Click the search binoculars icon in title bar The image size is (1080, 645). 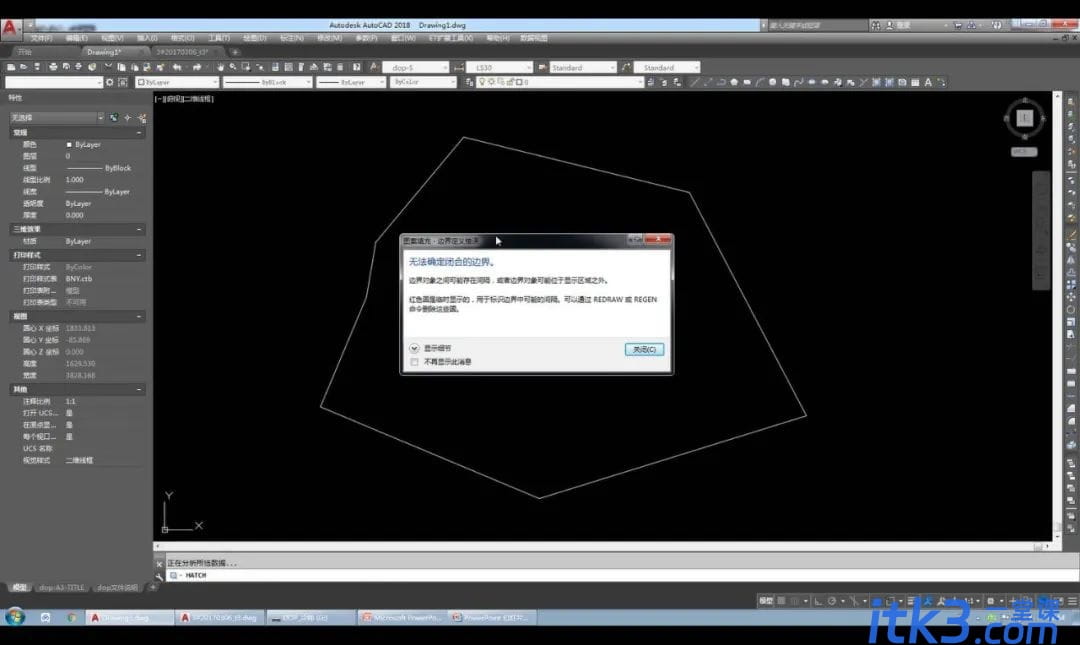pyautogui.click(x=875, y=25)
